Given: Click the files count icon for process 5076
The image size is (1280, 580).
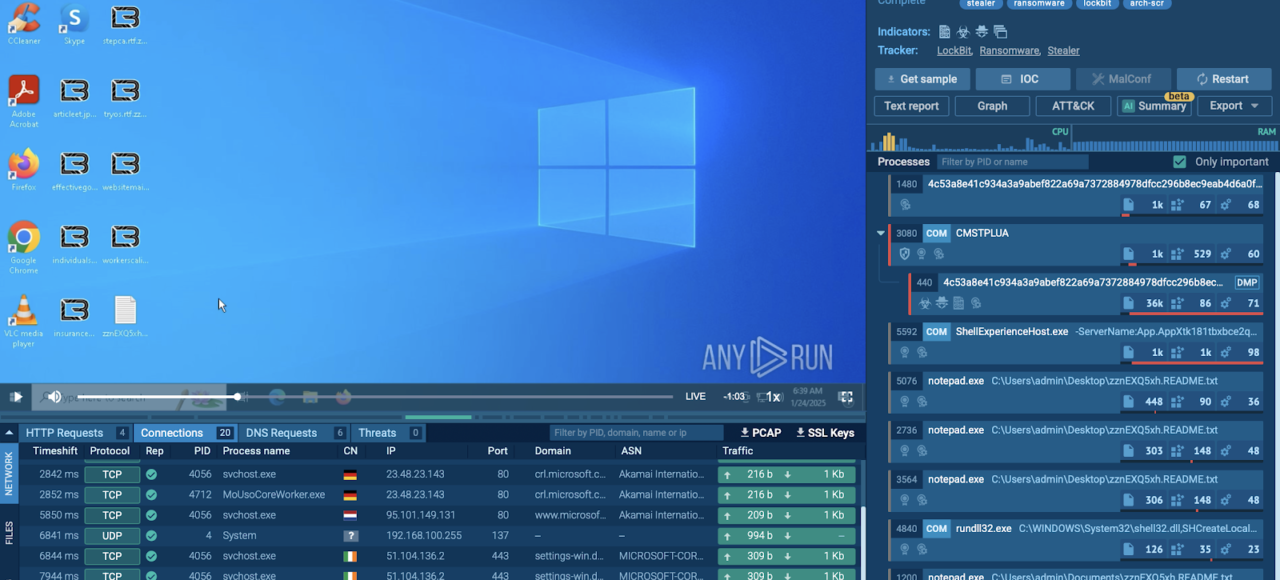Looking at the screenshot, I should coord(1128,402).
